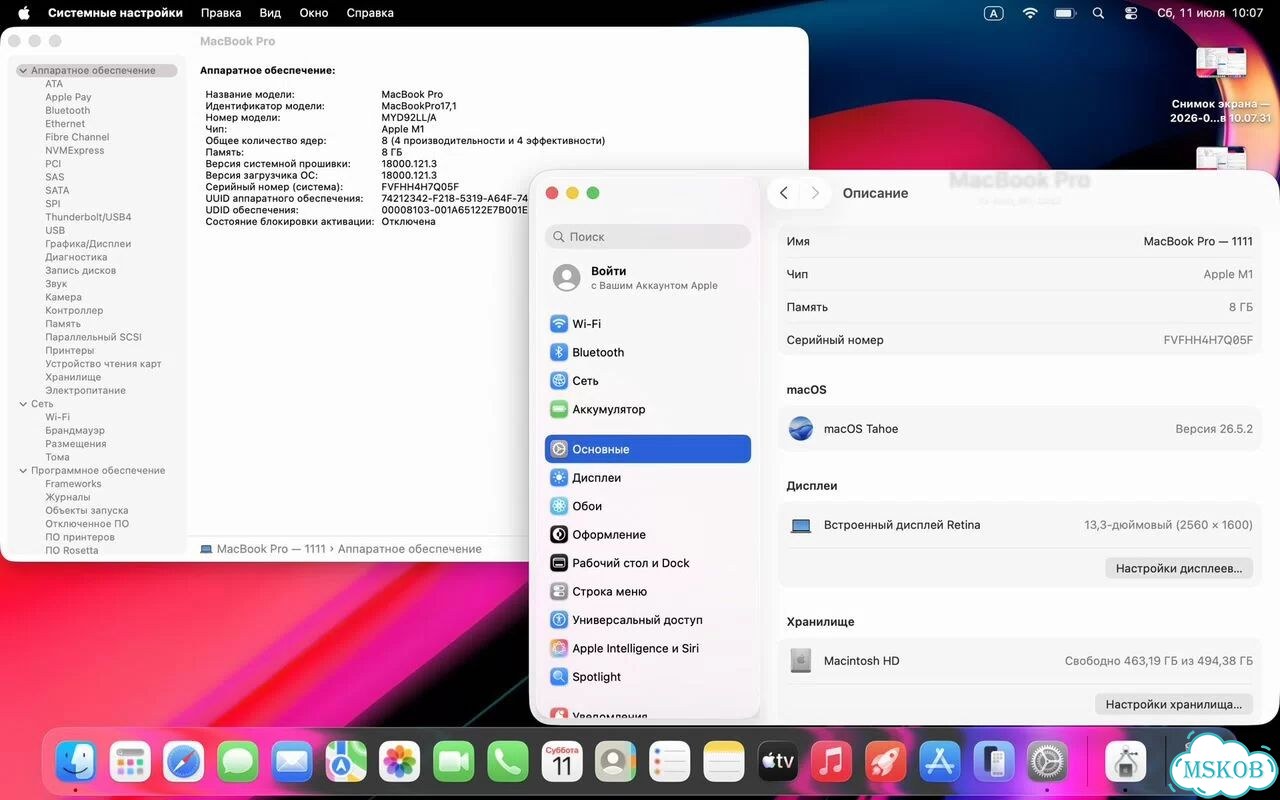This screenshot has width=1280, height=800.
Task: Open the Apple menu
Action: click(x=24, y=13)
